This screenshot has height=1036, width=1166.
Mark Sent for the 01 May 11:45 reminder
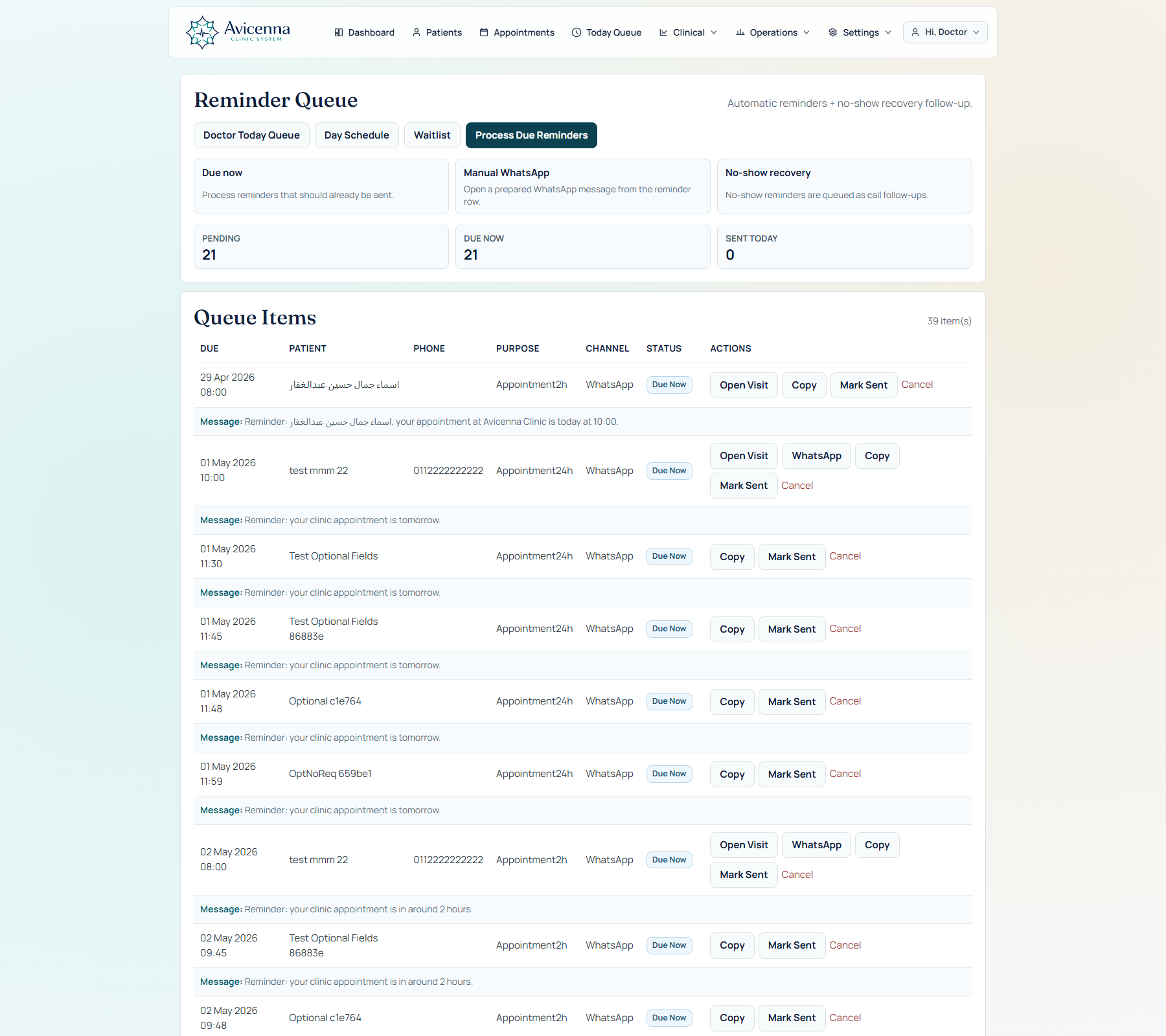click(792, 629)
